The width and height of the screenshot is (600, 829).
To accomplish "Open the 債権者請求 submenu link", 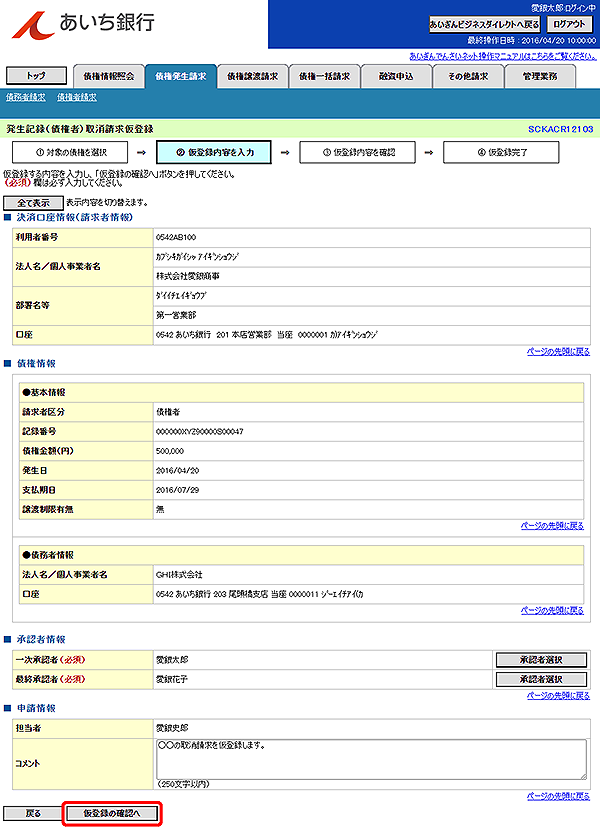I will 77,97.
